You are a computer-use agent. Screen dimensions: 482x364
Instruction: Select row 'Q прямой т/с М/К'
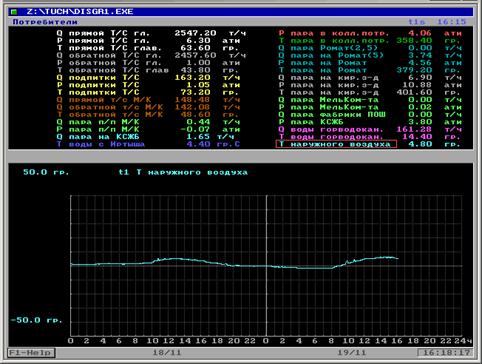tap(148, 100)
